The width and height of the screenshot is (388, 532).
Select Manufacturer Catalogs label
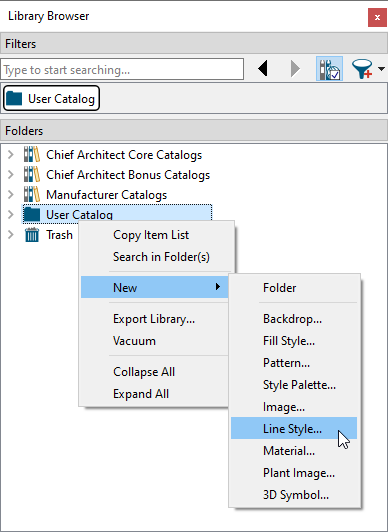106,195
